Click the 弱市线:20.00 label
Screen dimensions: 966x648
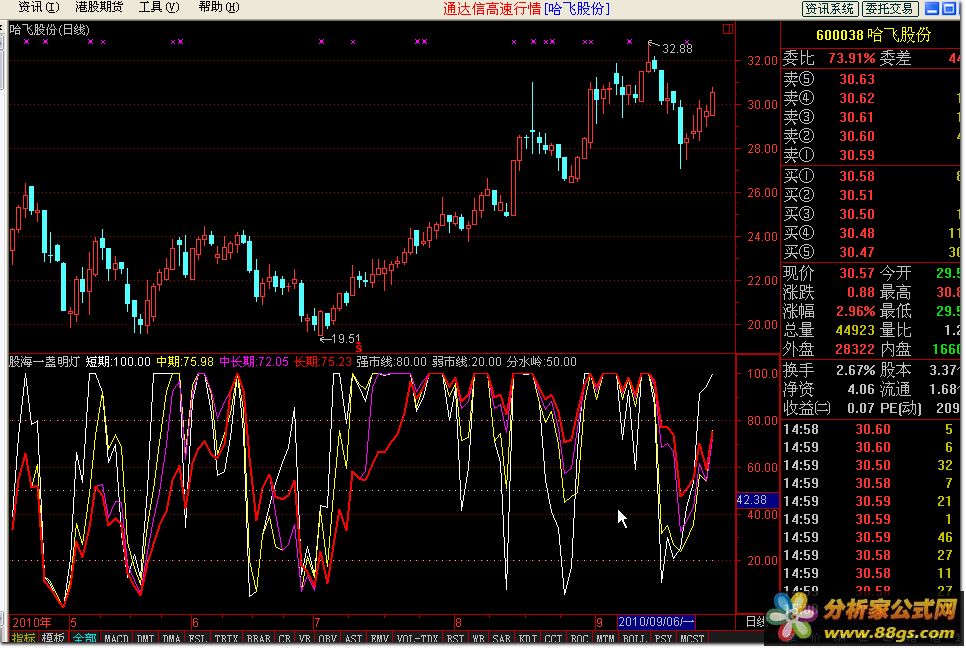click(x=467, y=362)
